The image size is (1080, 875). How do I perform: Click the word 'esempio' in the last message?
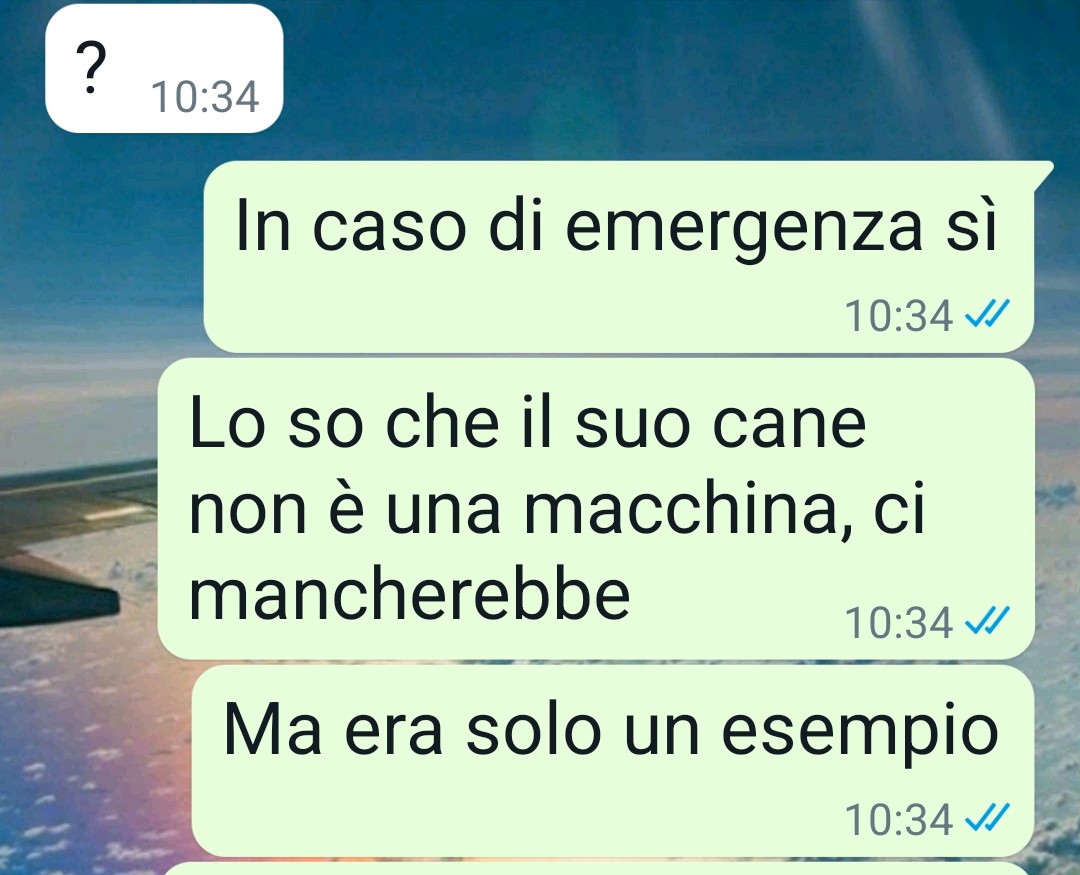[x=860, y=734]
